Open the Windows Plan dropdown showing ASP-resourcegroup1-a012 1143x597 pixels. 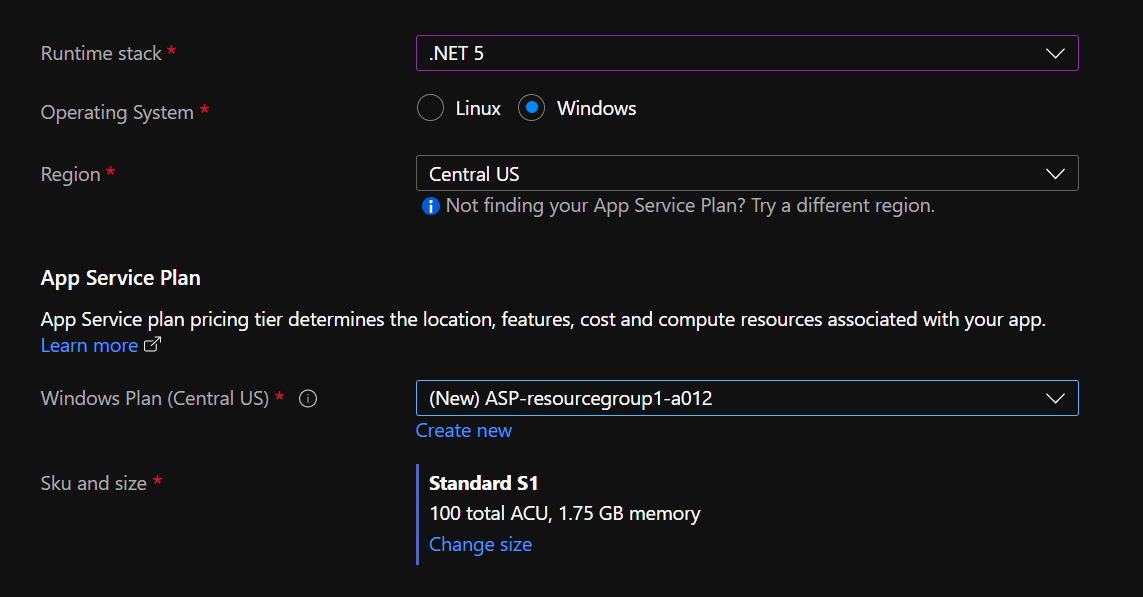(x=747, y=398)
